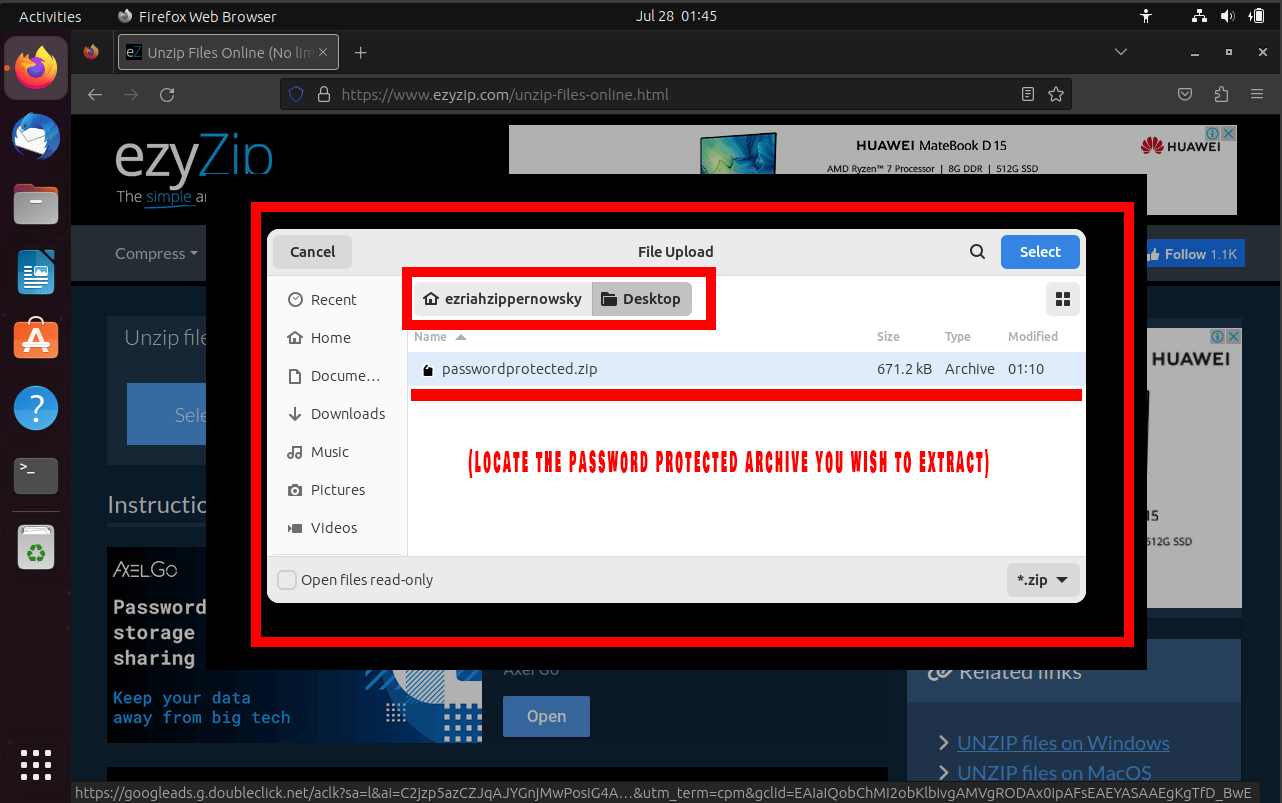The width and height of the screenshot is (1282, 803).
Task: Bookmark the page with the star icon
Action: point(1057,93)
